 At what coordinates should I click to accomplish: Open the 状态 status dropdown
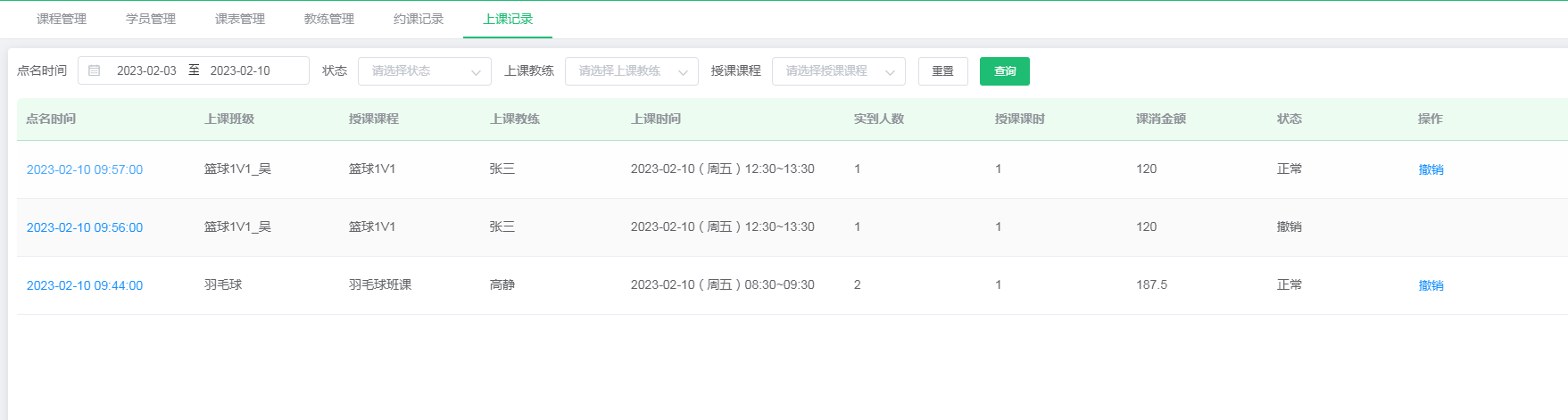(x=424, y=71)
